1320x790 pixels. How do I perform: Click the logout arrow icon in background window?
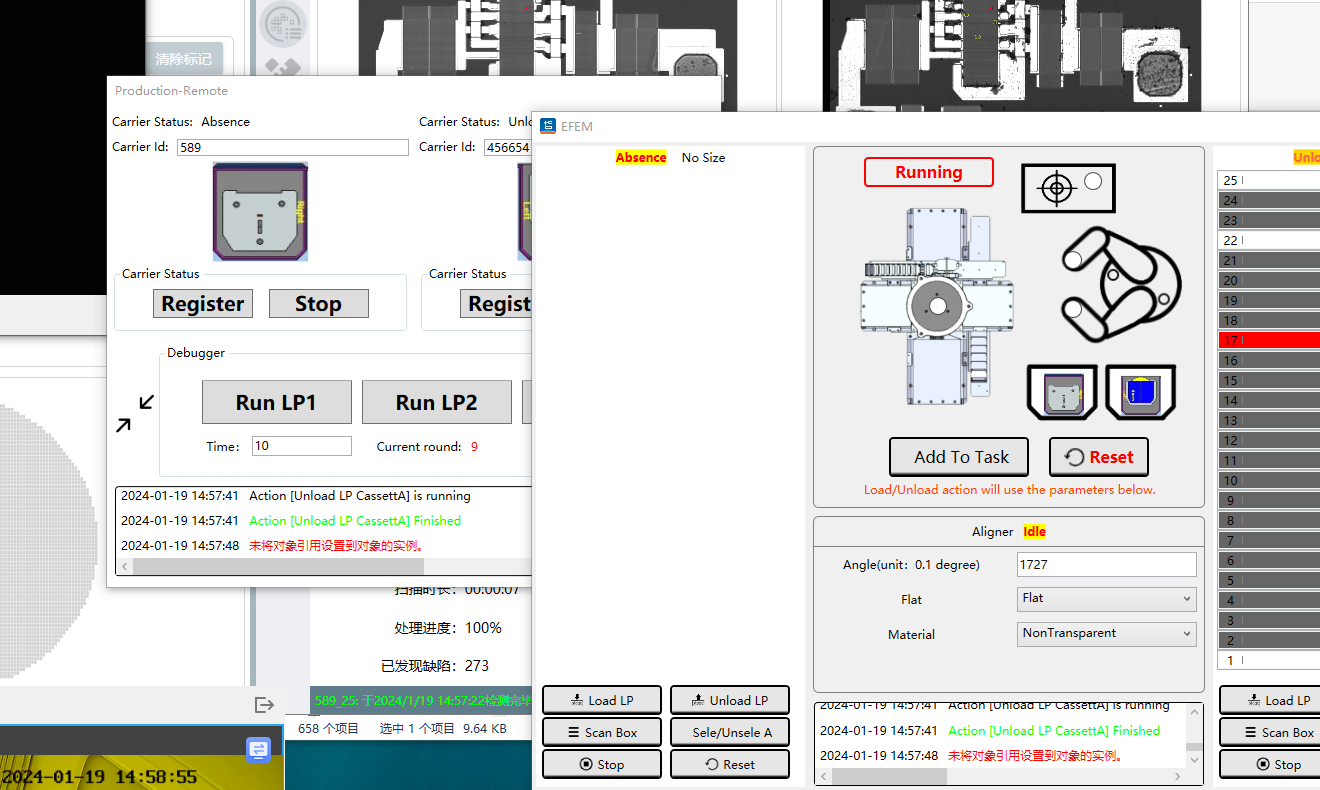coord(264,705)
